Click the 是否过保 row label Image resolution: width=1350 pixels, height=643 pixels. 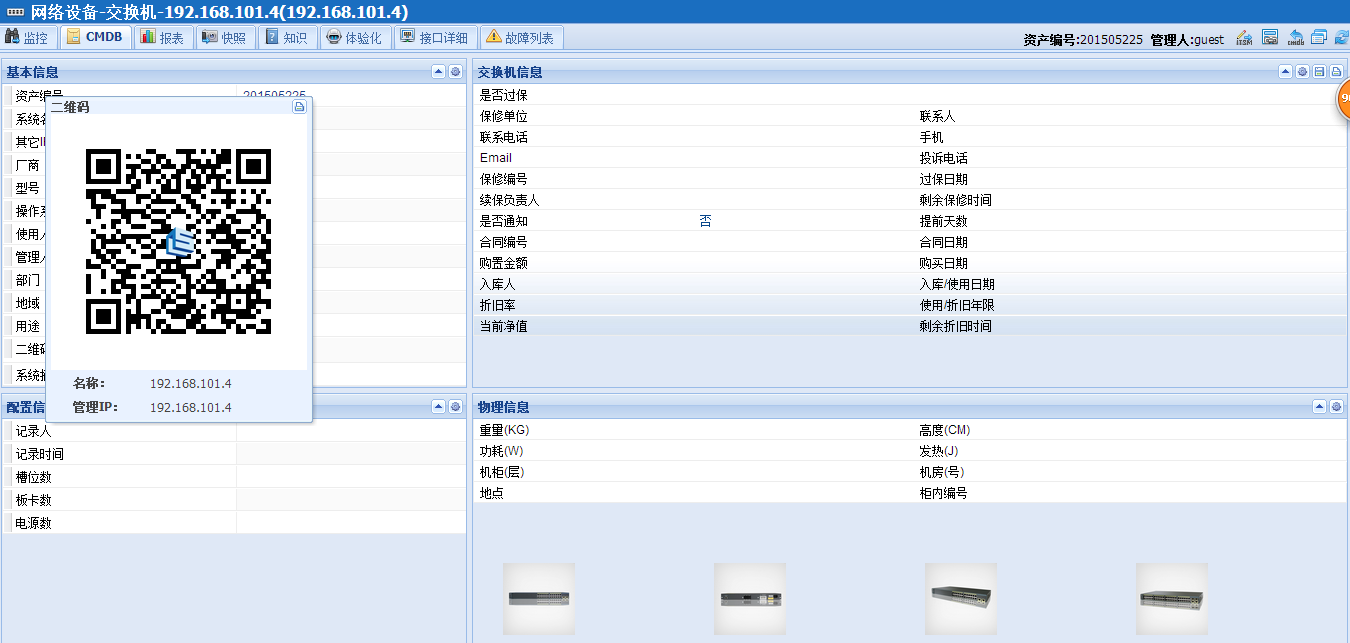pos(503,95)
